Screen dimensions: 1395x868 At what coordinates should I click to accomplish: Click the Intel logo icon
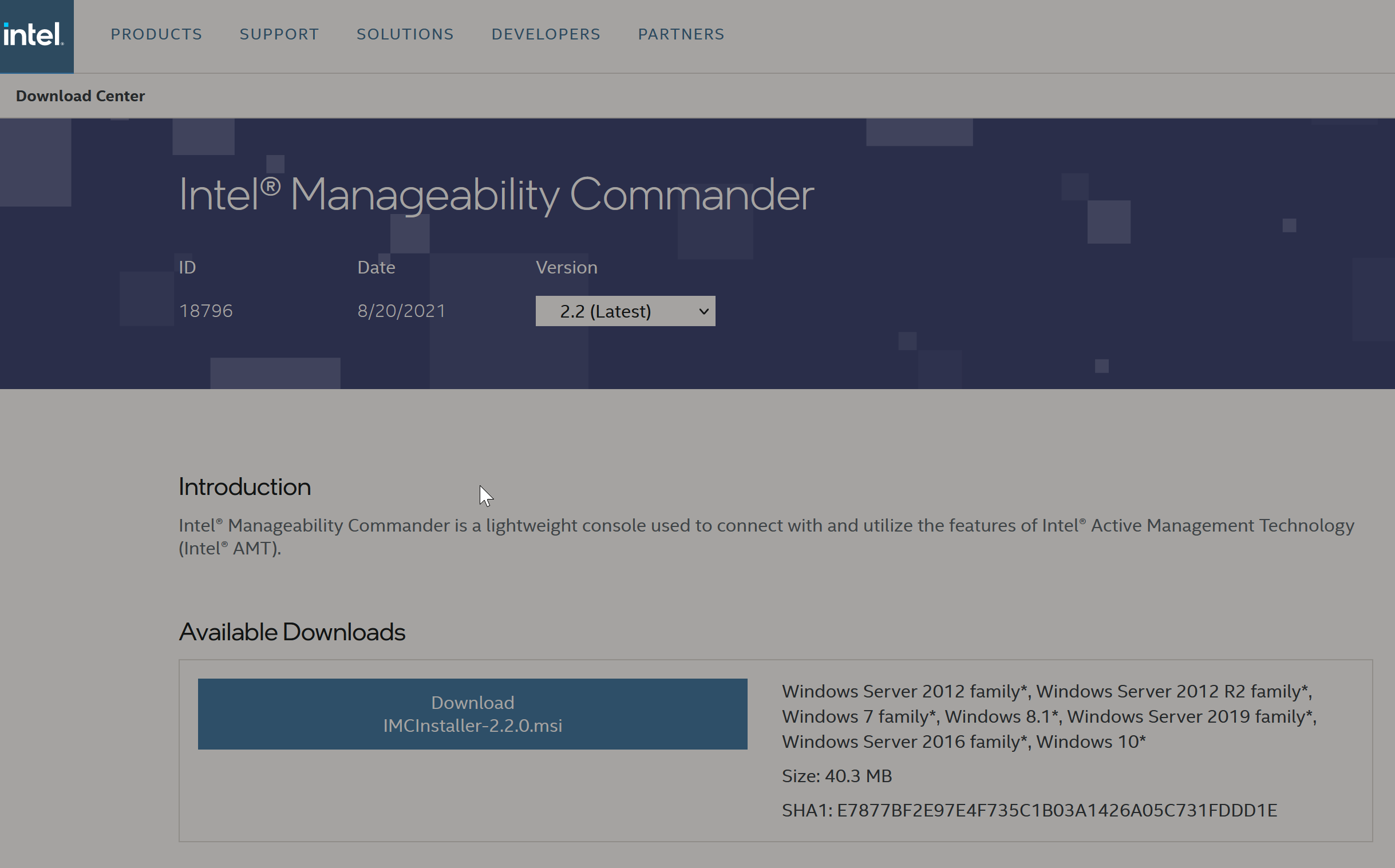(33, 35)
